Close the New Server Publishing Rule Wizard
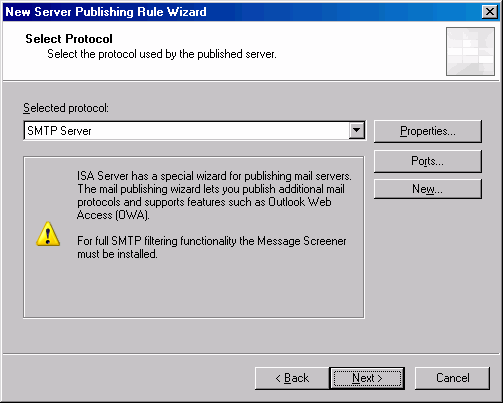 click(x=490, y=12)
